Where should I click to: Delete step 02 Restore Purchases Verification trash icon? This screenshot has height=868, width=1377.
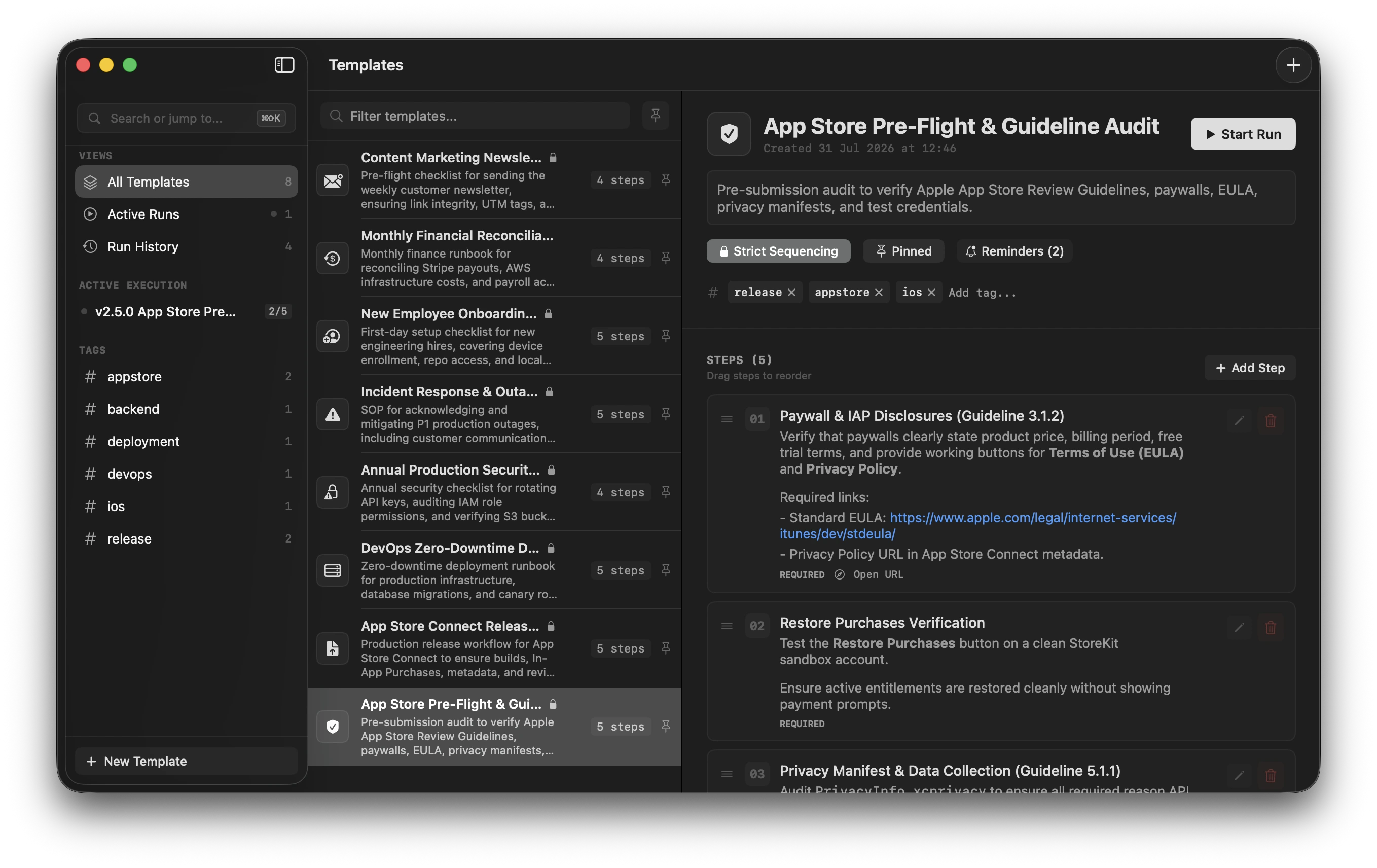[x=1270, y=628]
